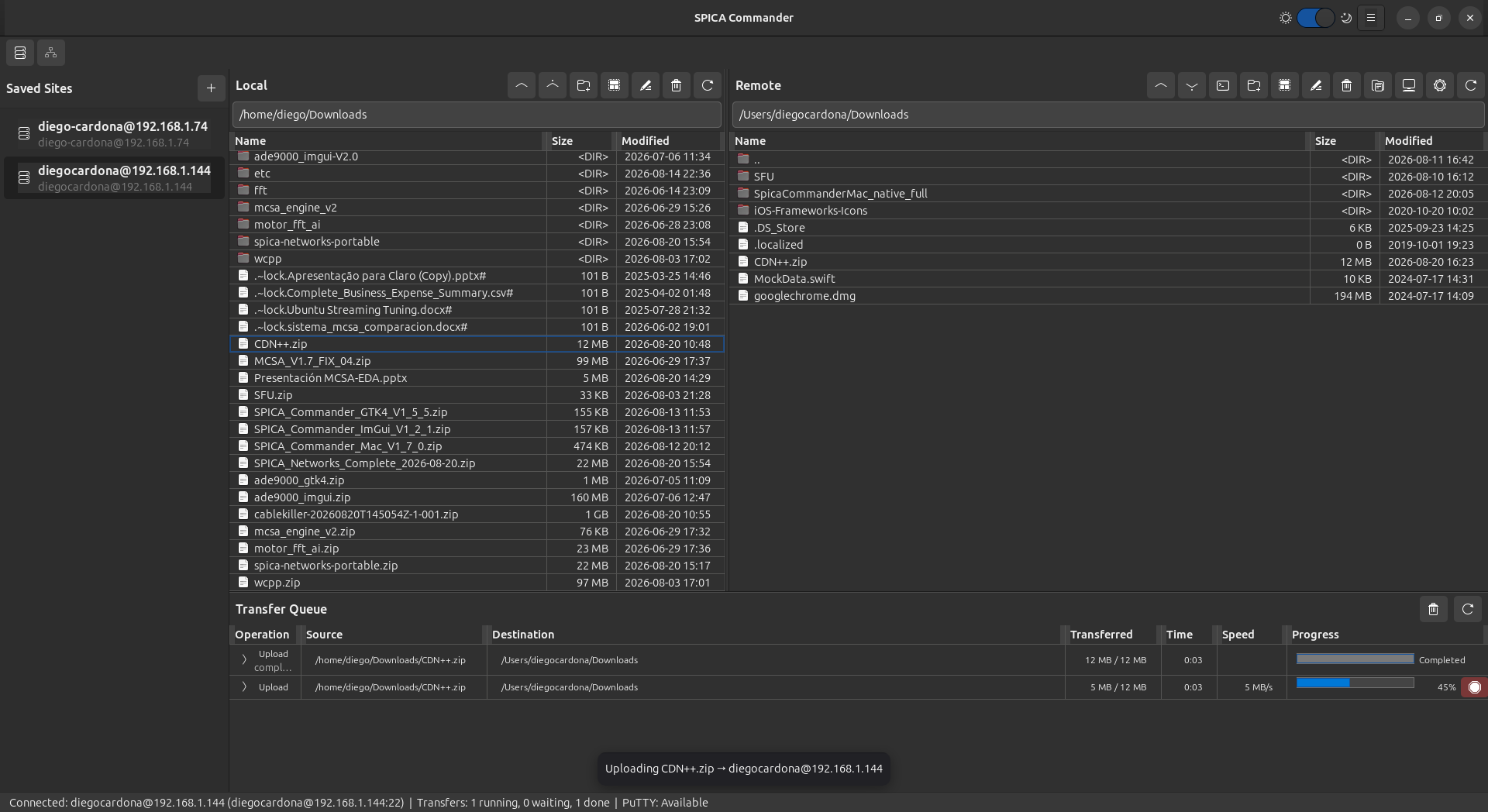This screenshot has height=812, width=1488.
Task: Go up one folder in the Remote pane
Action: click(1161, 85)
